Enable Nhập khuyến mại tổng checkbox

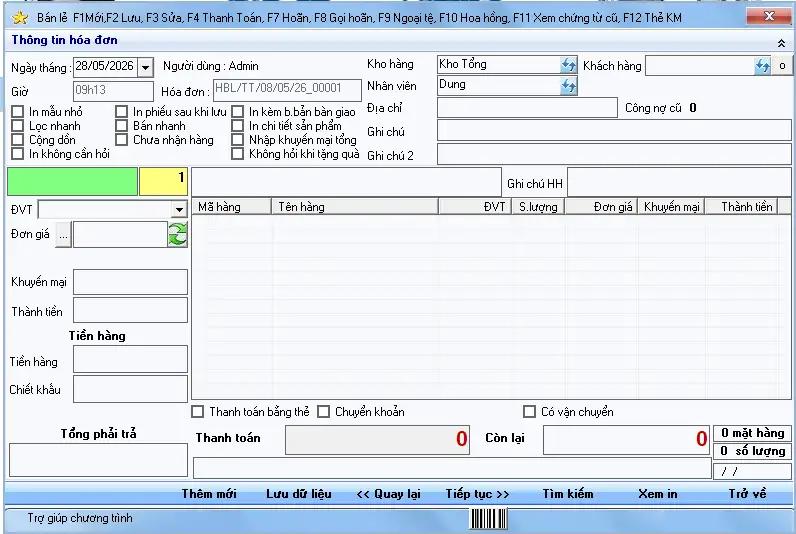238,140
